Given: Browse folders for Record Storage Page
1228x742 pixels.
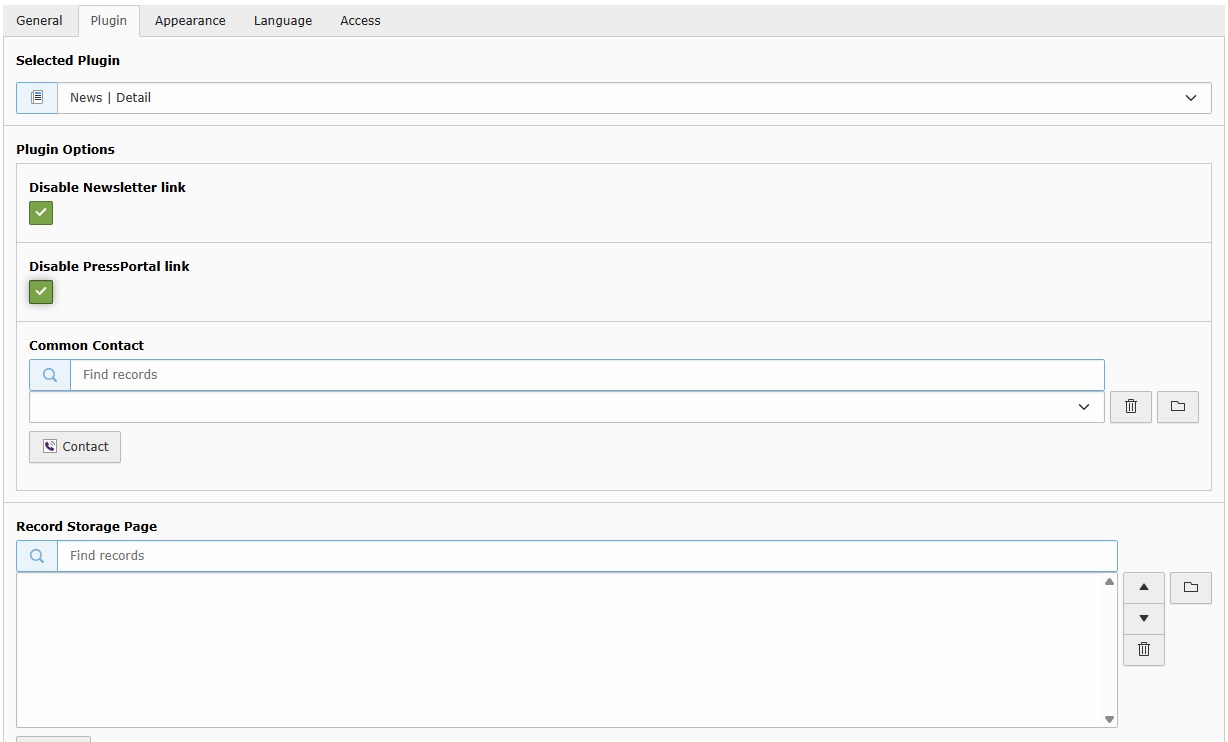Looking at the screenshot, I should tap(1190, 587).
